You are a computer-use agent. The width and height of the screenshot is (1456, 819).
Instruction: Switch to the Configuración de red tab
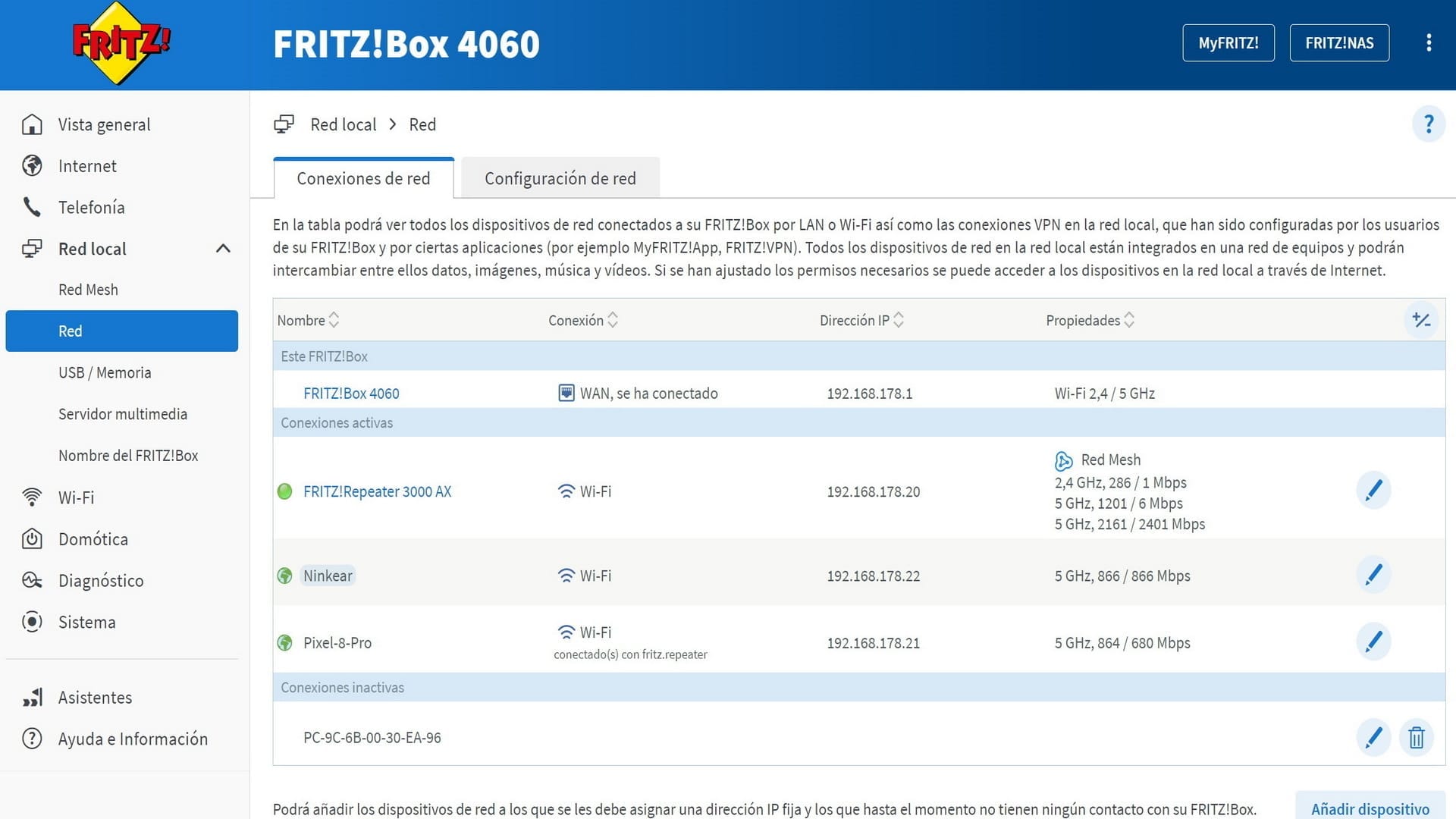pos(560,178)
